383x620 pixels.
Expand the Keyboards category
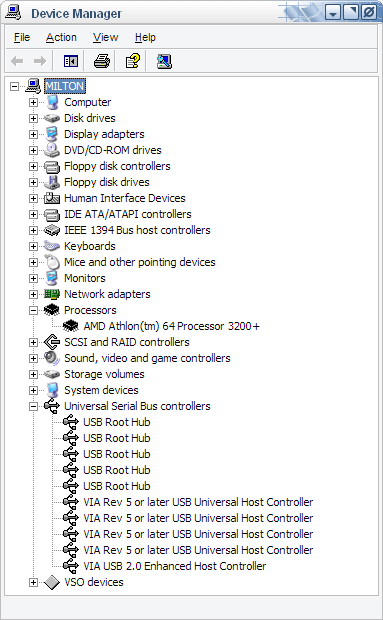[x=34, y=246]
